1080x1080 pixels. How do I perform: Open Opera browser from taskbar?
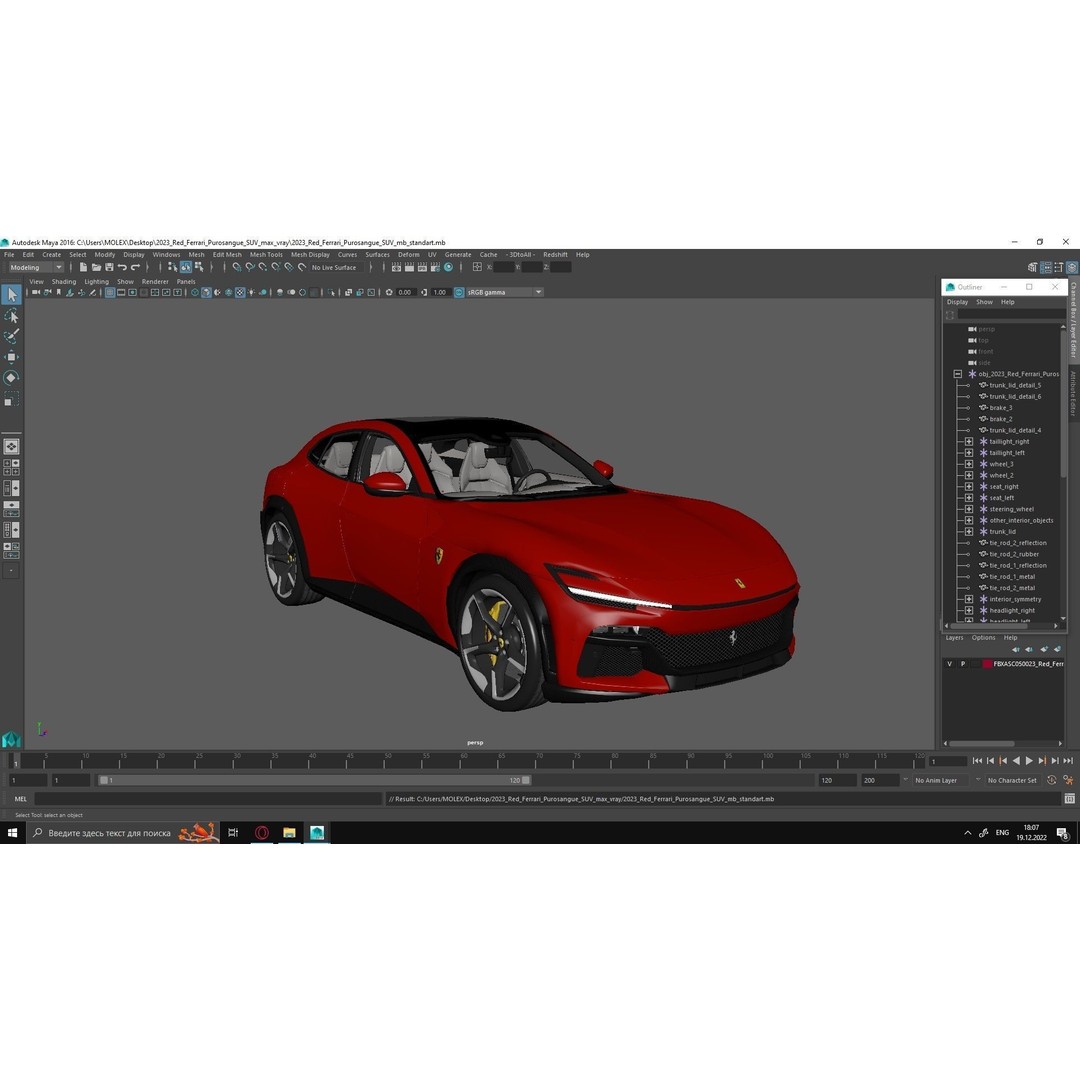click(x=262, y=833)
